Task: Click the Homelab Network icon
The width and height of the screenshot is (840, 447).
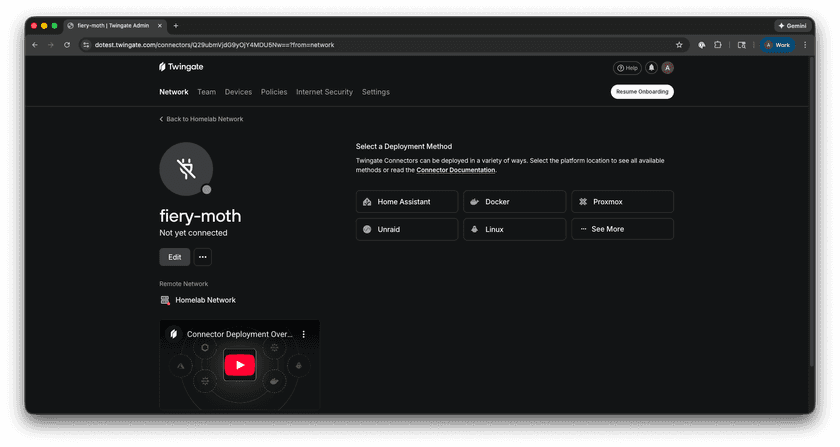Action: tap(165, 300)
